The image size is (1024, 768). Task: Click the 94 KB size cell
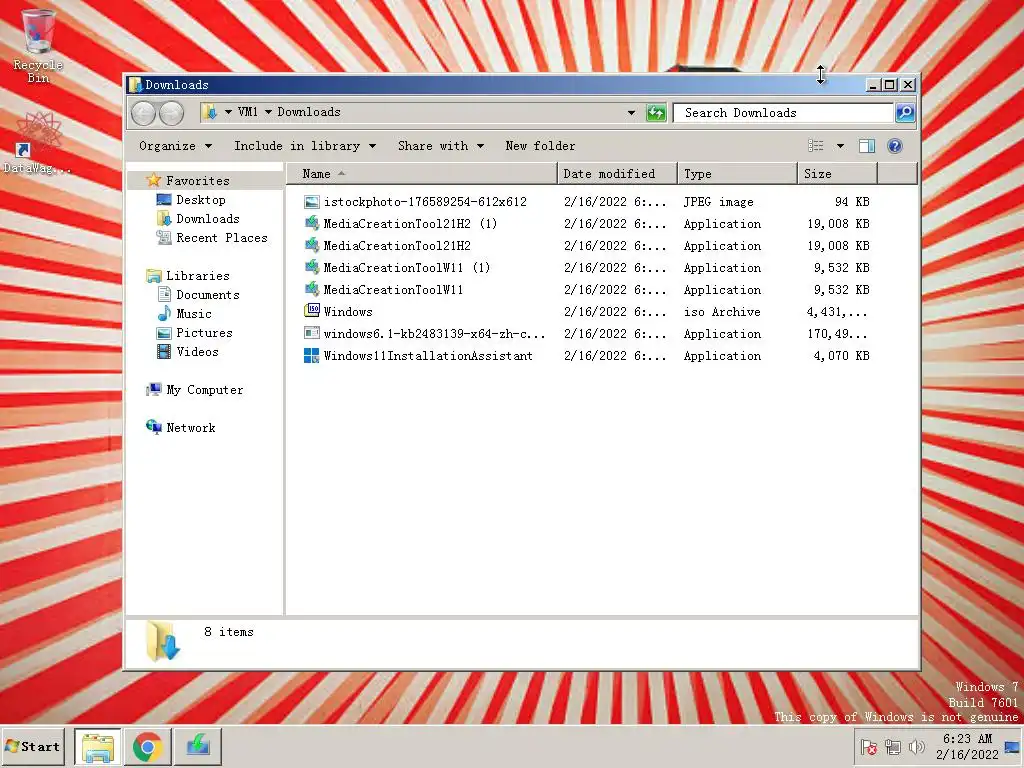[x=852, y=202]
